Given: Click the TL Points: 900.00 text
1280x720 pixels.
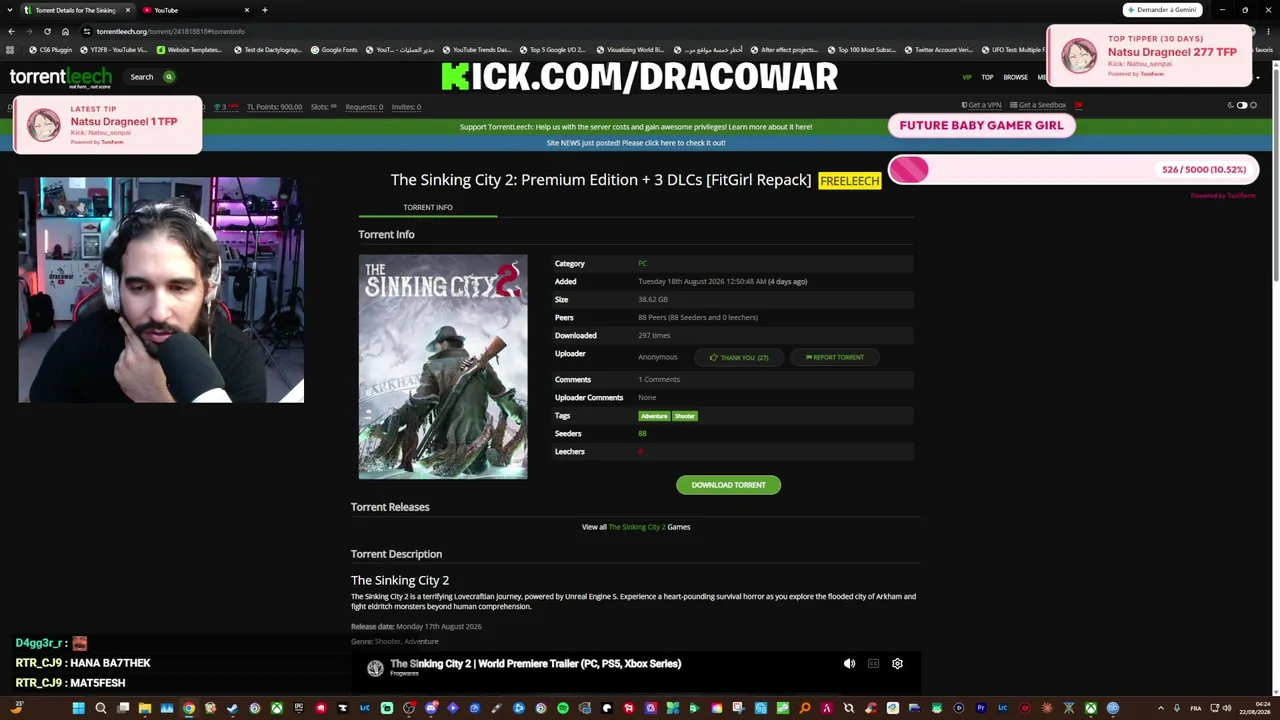Looking at the screenshot, I should pyautogui.click(x=274, y=107).
